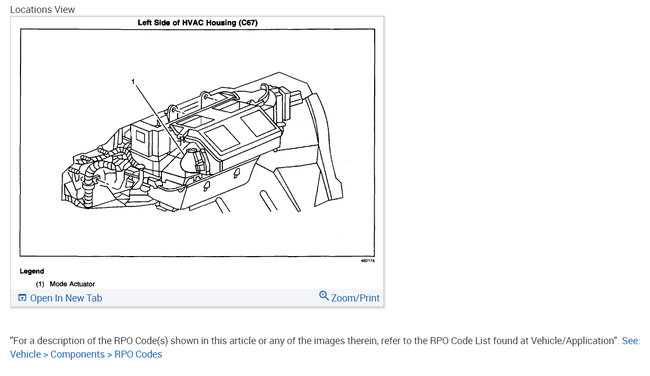The image size is (650, 376).
Task: Click the separator arrow between Vehicle and Components
Action: (x=46, y=355)
